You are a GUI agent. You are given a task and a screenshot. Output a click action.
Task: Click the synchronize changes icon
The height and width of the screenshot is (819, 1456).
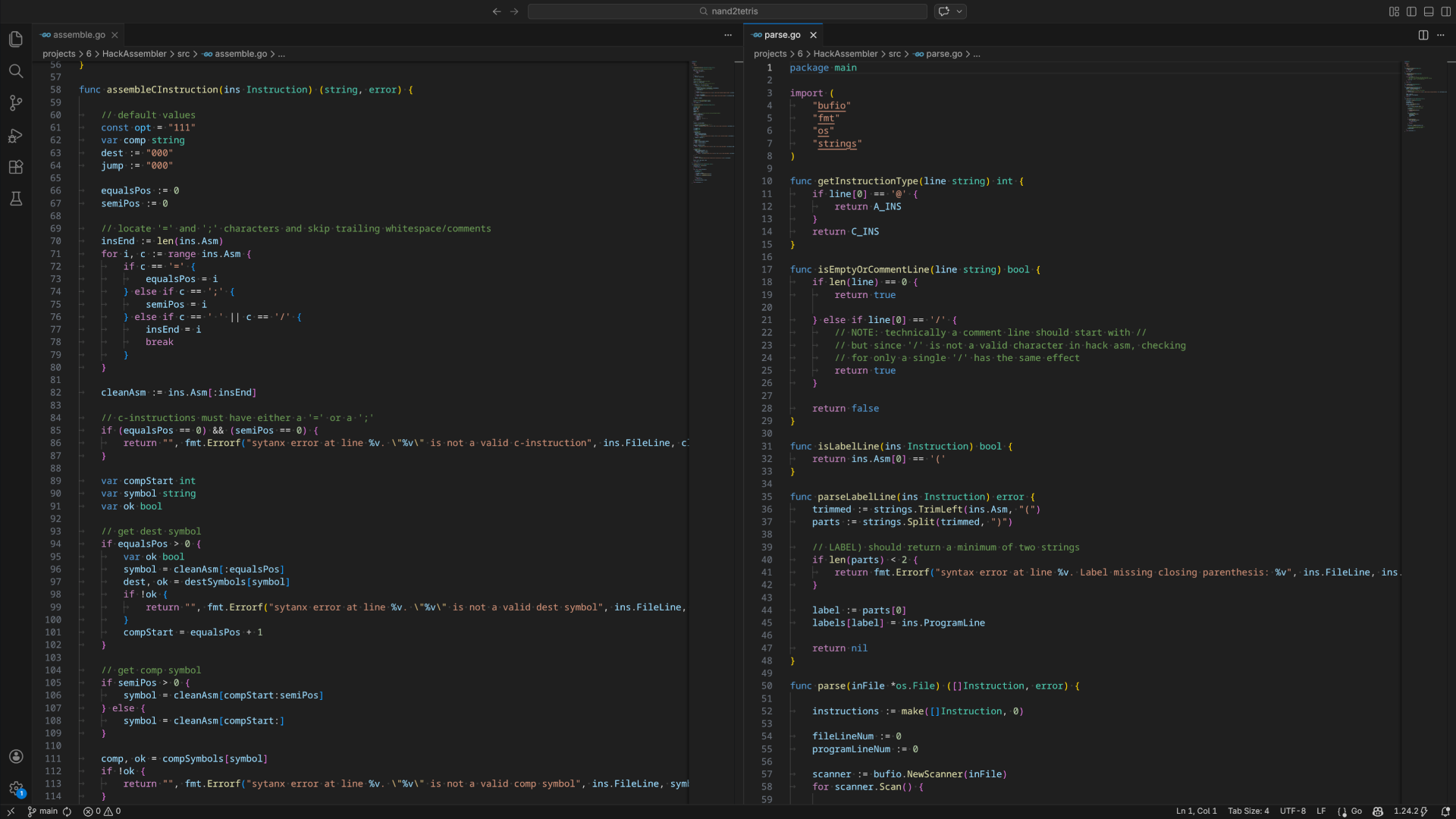click(67, 811)
